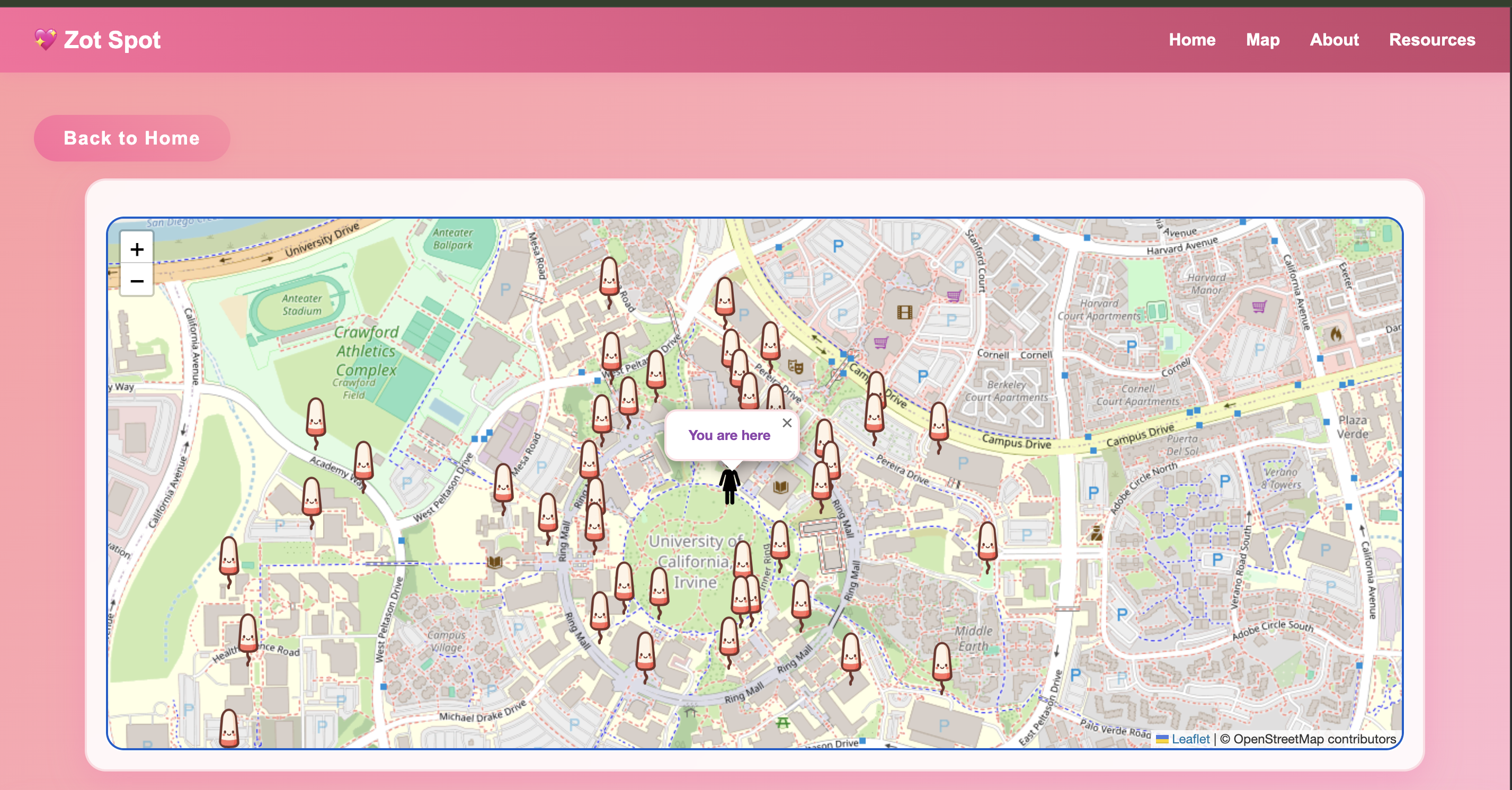Click the Crawford Athletics Complex map label
Image resolution: width=1512 pixels, height=790 pixels.
(x=366, y=351)
